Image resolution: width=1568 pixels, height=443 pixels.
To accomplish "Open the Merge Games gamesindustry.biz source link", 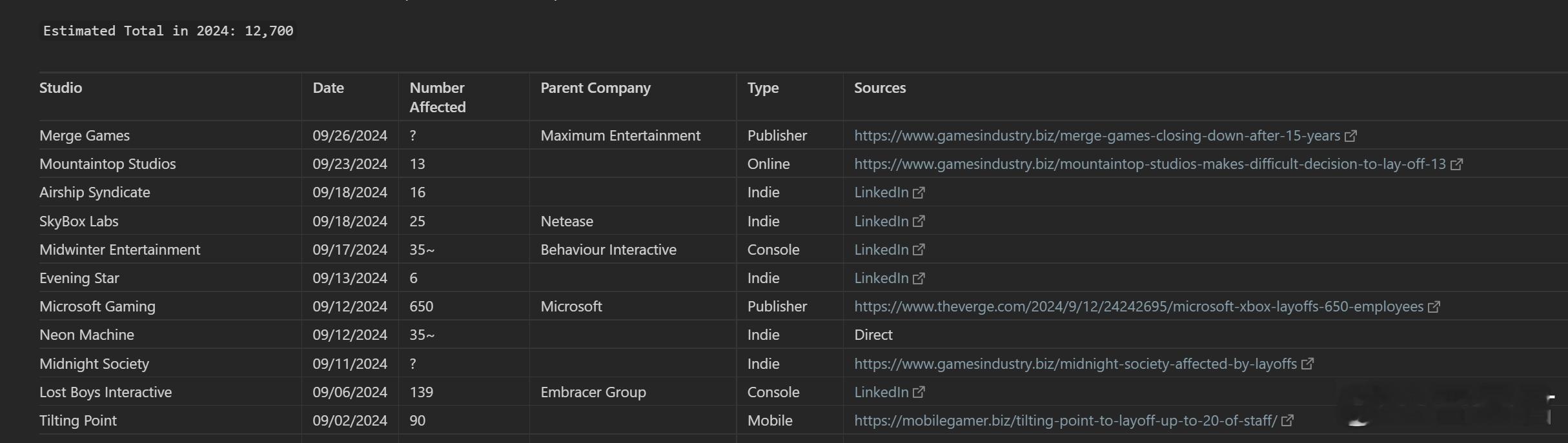I will 1097,135.
